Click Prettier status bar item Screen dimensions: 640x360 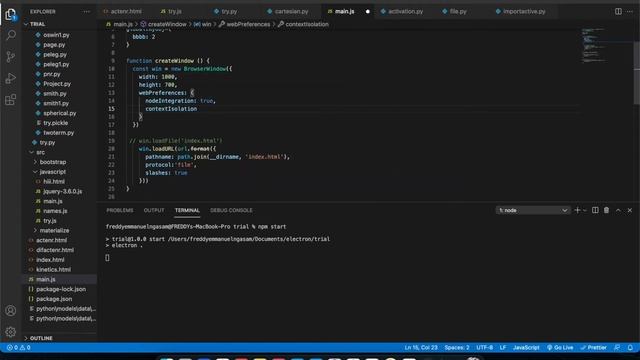(593, 348)
